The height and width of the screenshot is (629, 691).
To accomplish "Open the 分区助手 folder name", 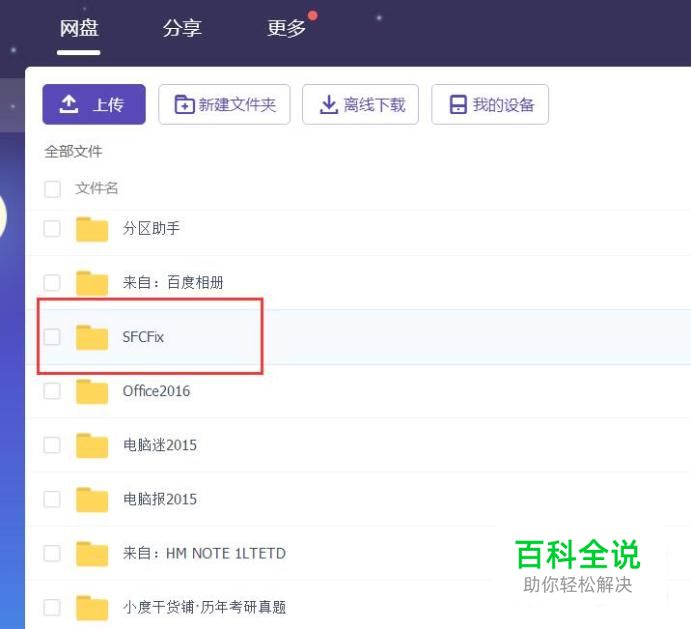I will 151,228.
